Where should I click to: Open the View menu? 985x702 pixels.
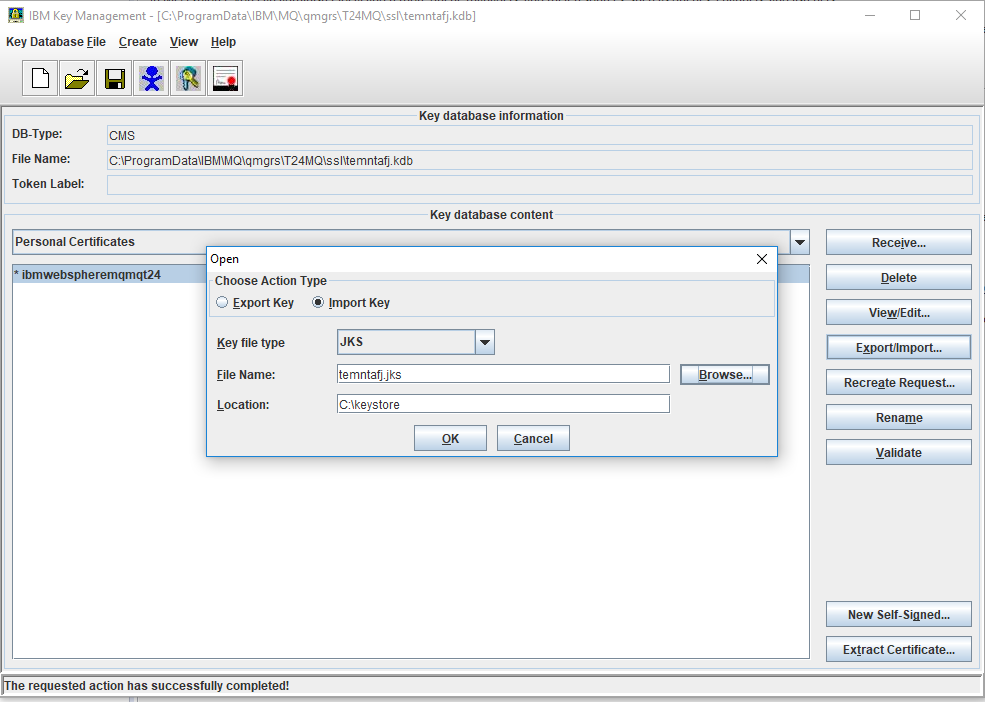pyautogui.click(x=183, y=41)
